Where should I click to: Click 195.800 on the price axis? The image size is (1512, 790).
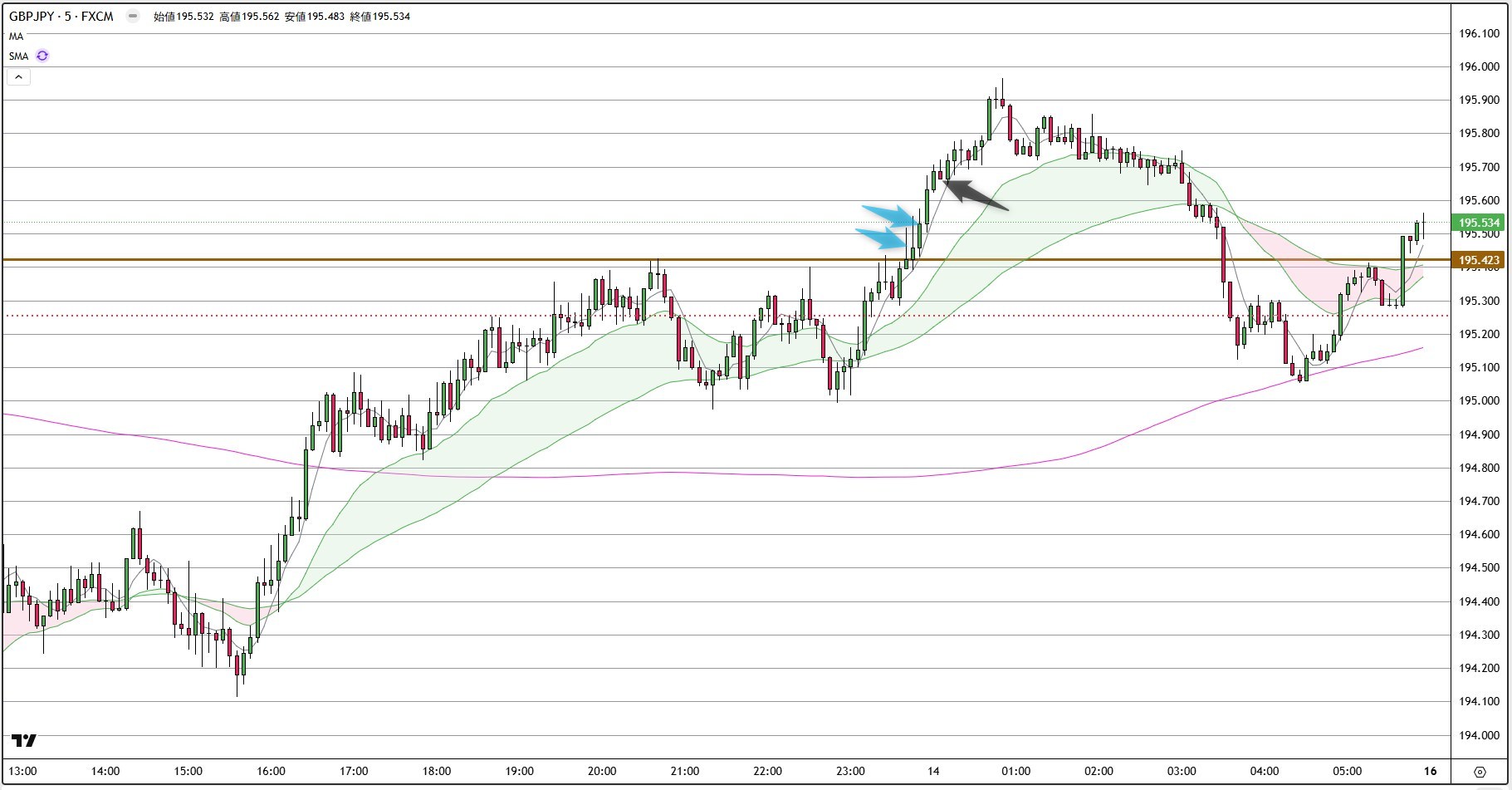pyautogui.click(x=1480, y=133)
